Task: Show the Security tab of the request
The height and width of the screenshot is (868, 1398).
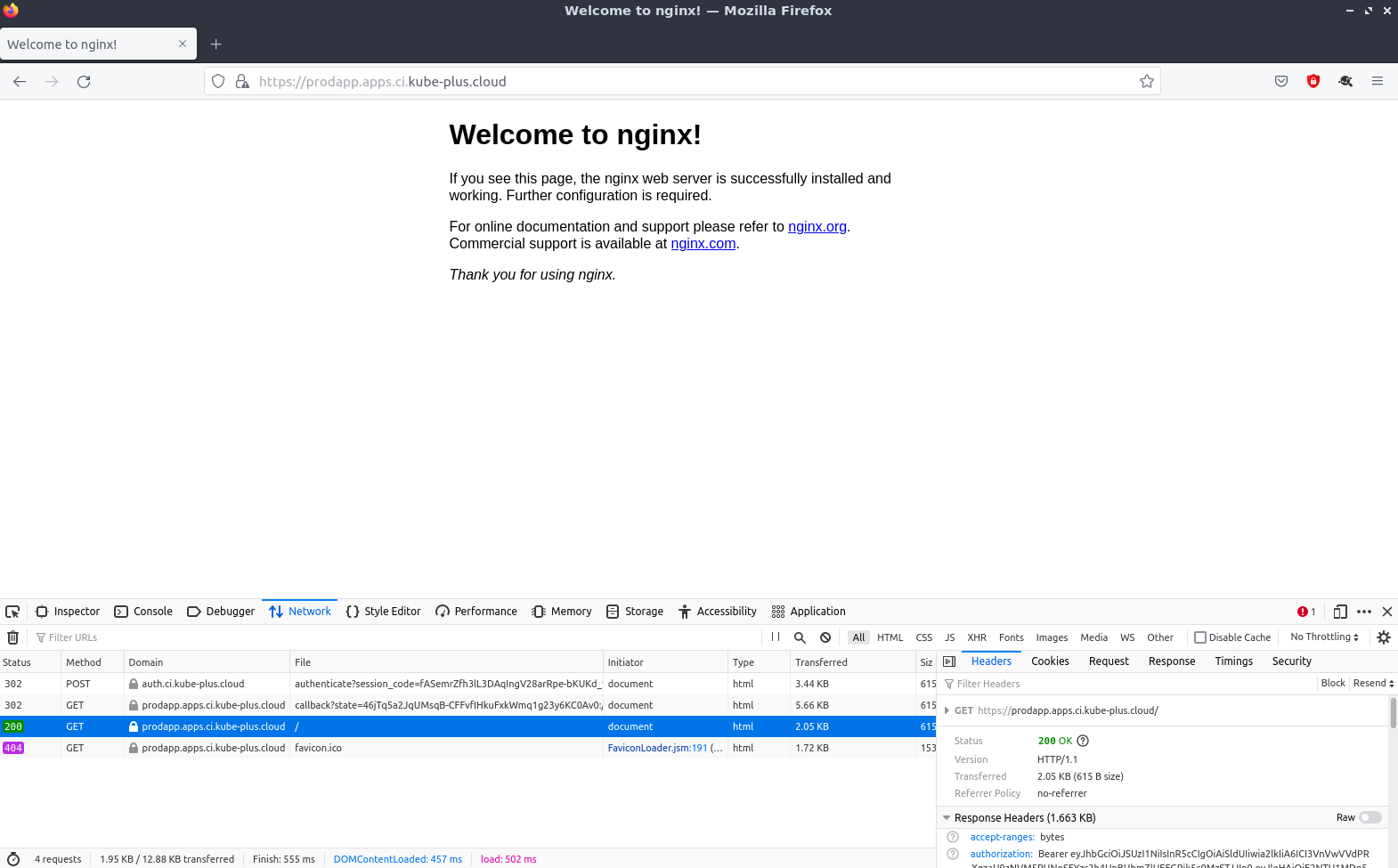Action: click(1291, 661)
